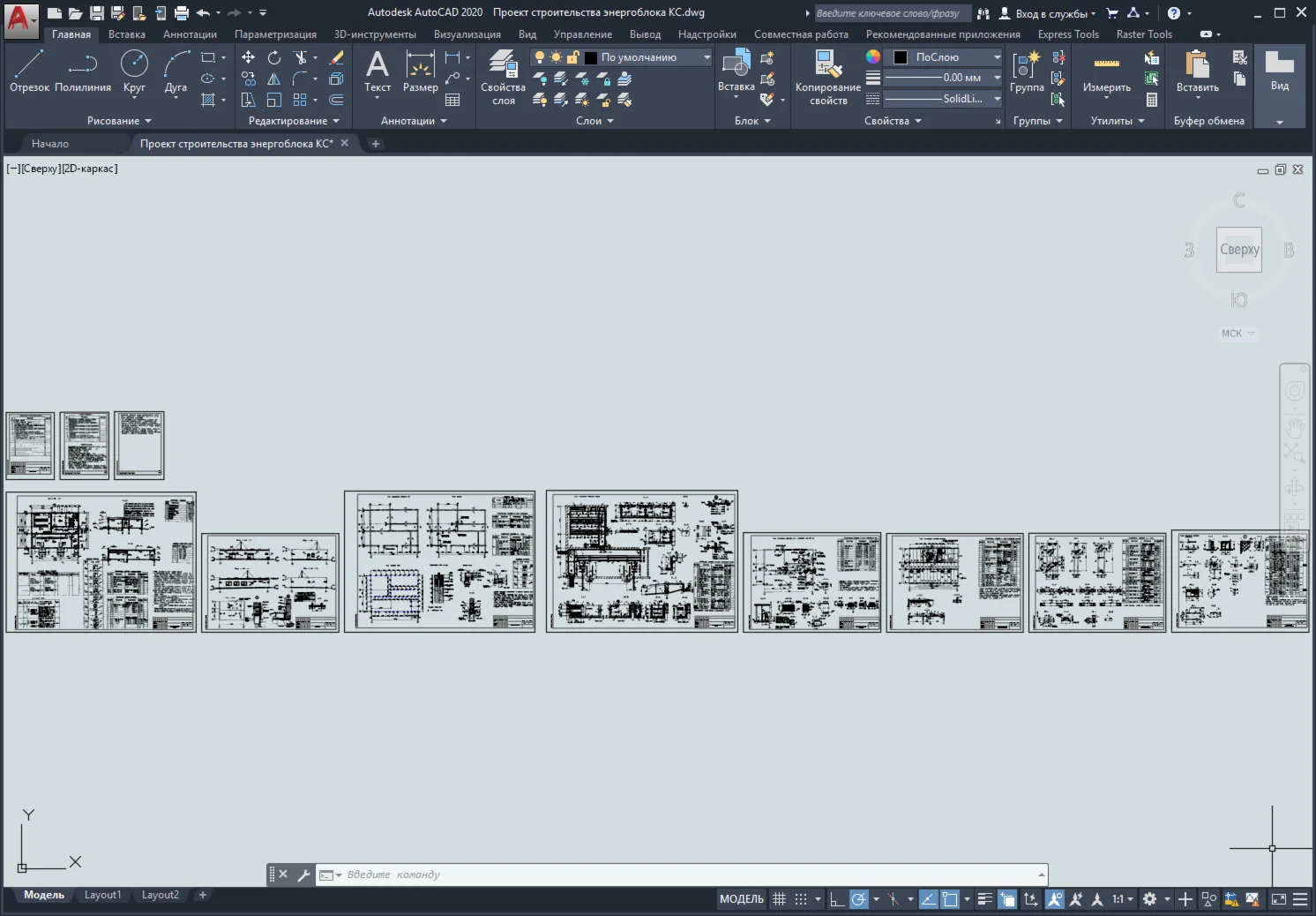
Task: Click the Move tool icon
Action: pos(249,57)
